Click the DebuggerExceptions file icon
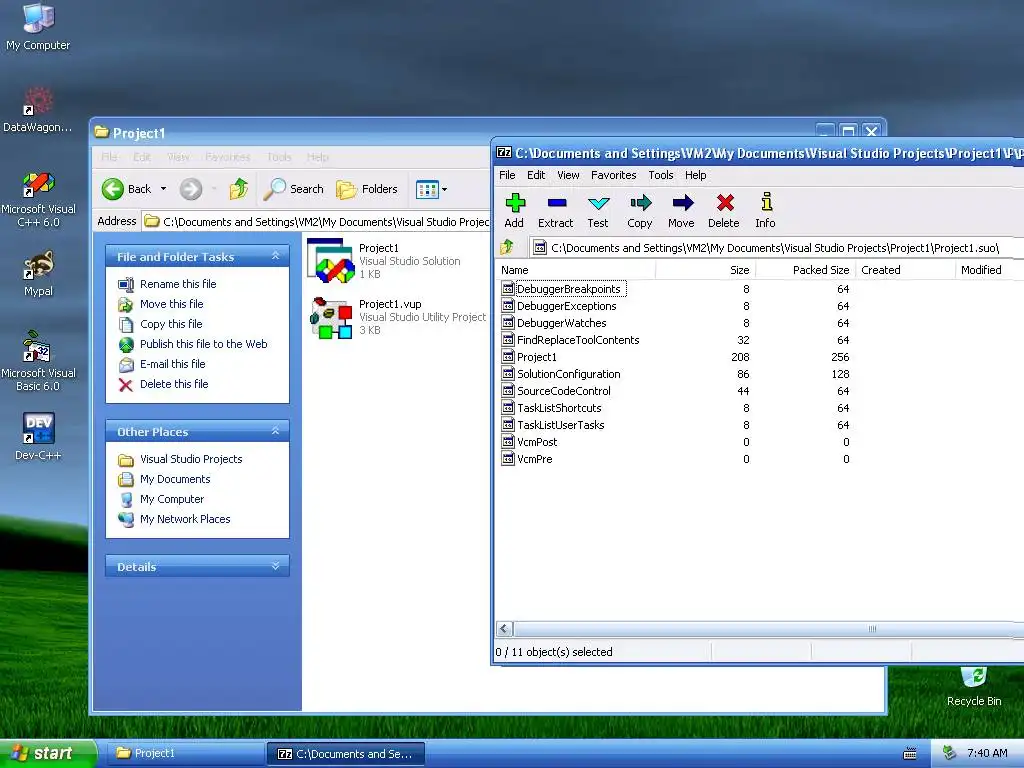The height and width of the screenshot is (768, 1024). [x=508, y=305]
